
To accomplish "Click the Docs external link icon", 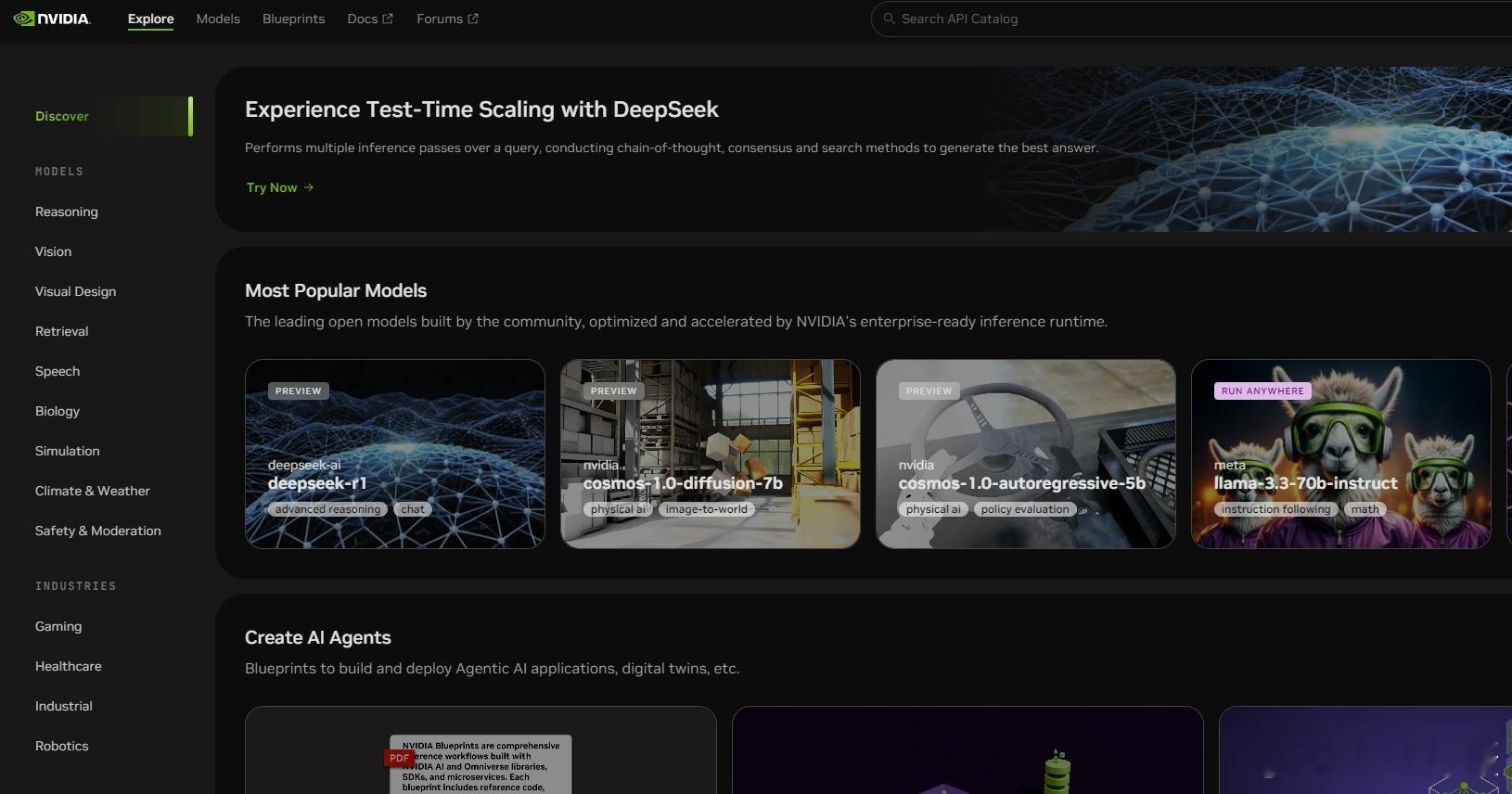I will click(388, 19).
